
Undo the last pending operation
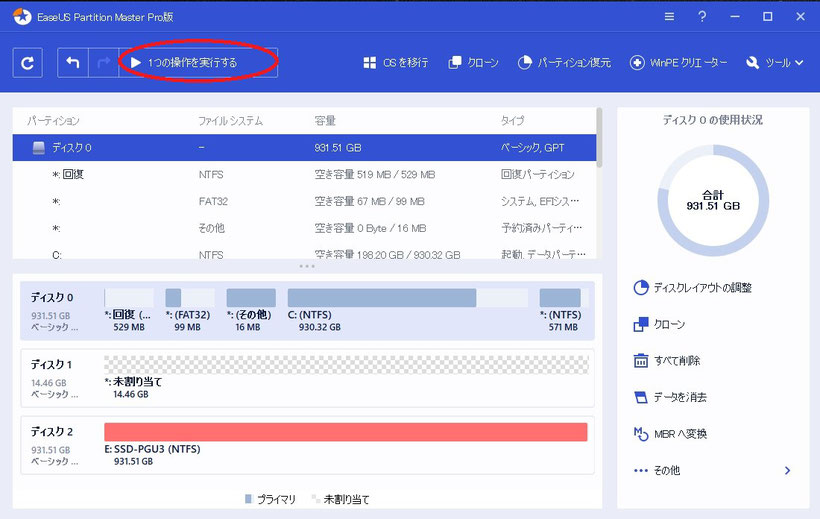click(73, 63)
